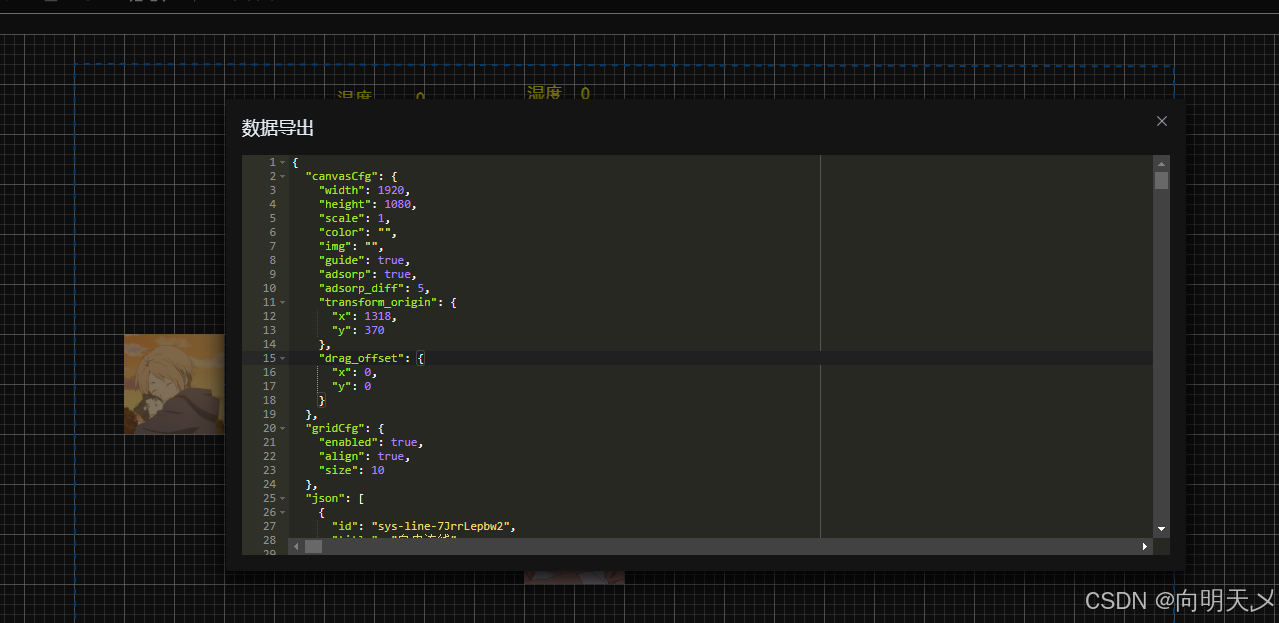Screen dimensions: 1279x623
Task: Collapse the gridCfg block on line 20
Action: tap(283, 428)
